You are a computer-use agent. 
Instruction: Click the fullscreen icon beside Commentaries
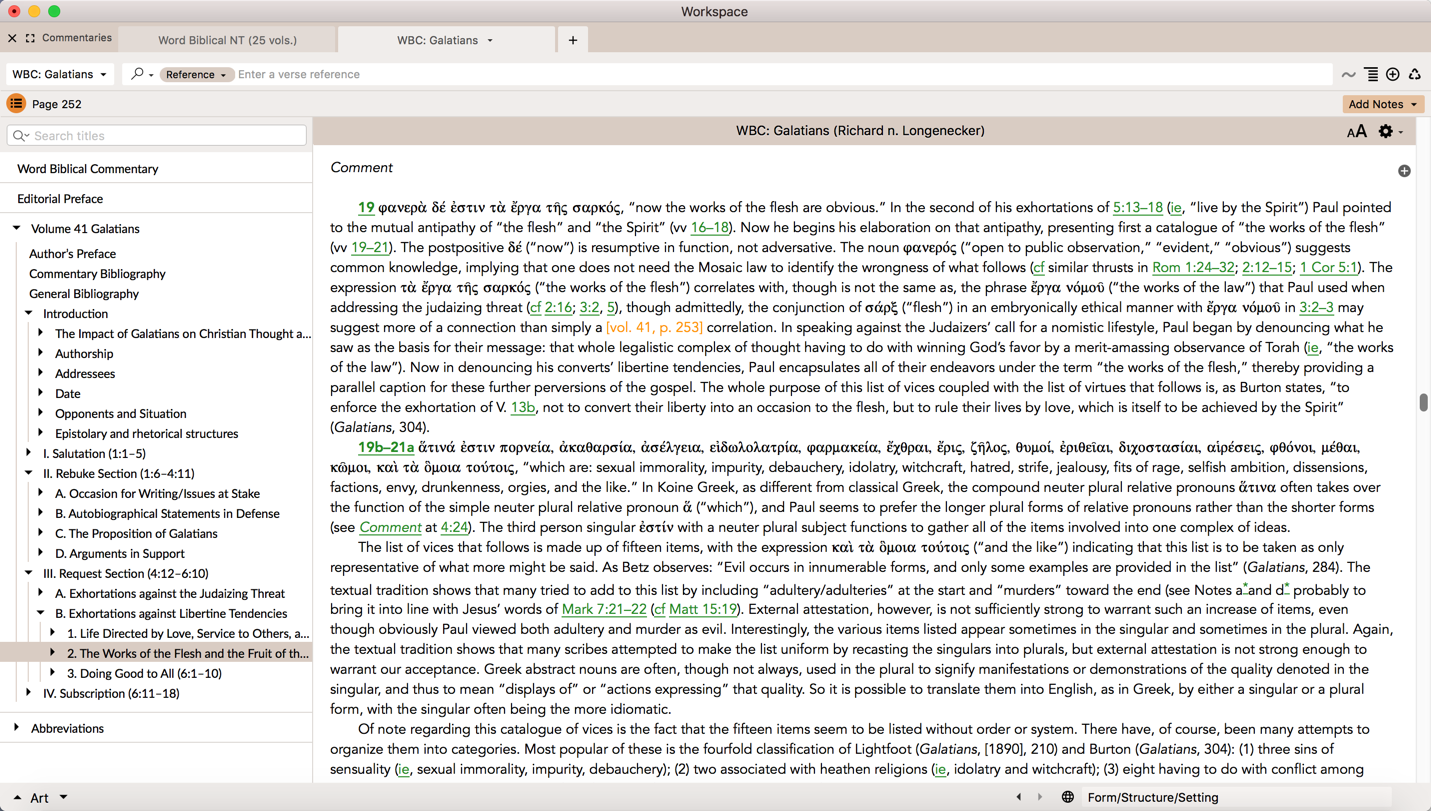tap(30, 38)
